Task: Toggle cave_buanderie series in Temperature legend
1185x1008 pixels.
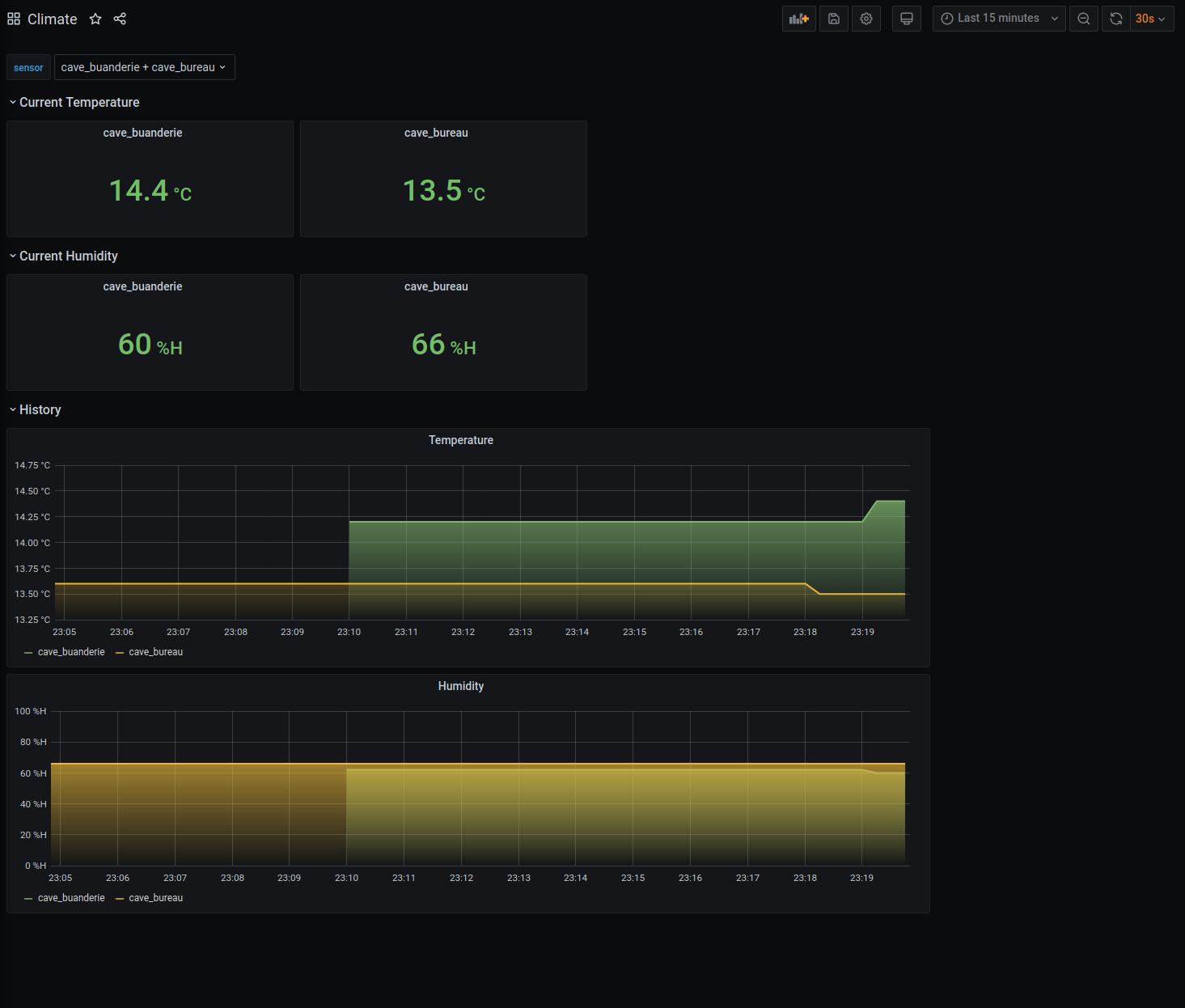Action: (71, 652)
